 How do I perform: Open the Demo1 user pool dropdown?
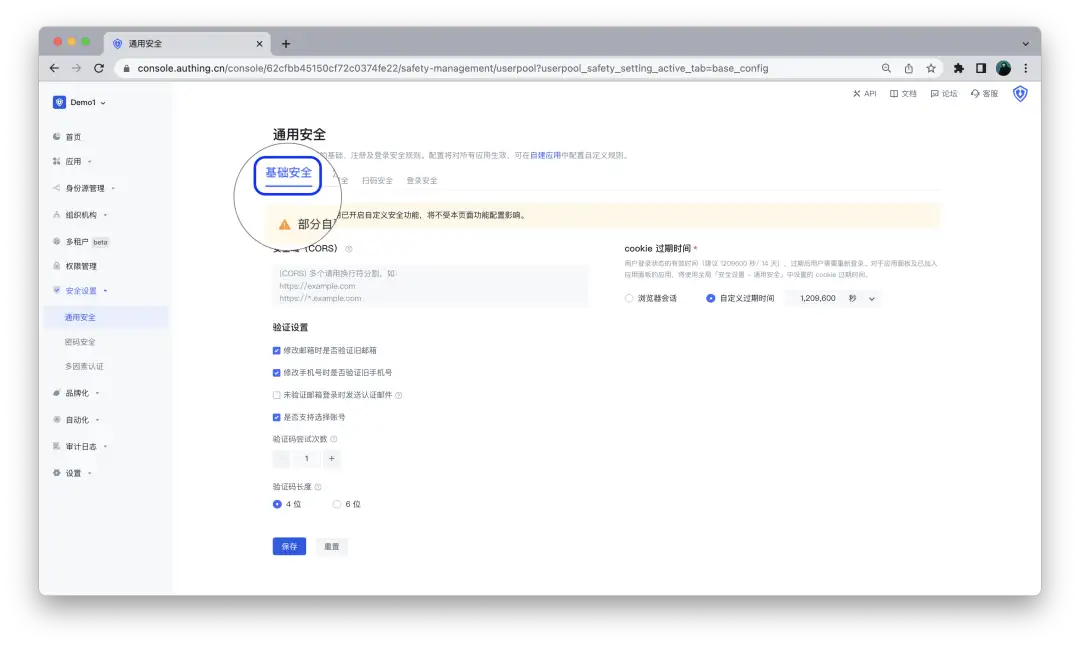79,102
